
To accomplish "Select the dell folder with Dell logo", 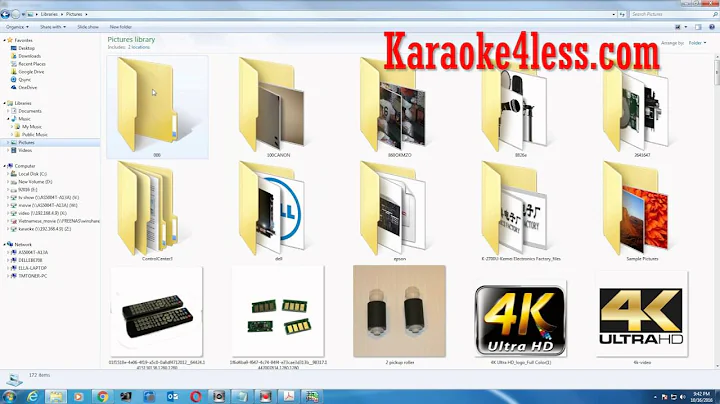I will [x=278, y=211].
